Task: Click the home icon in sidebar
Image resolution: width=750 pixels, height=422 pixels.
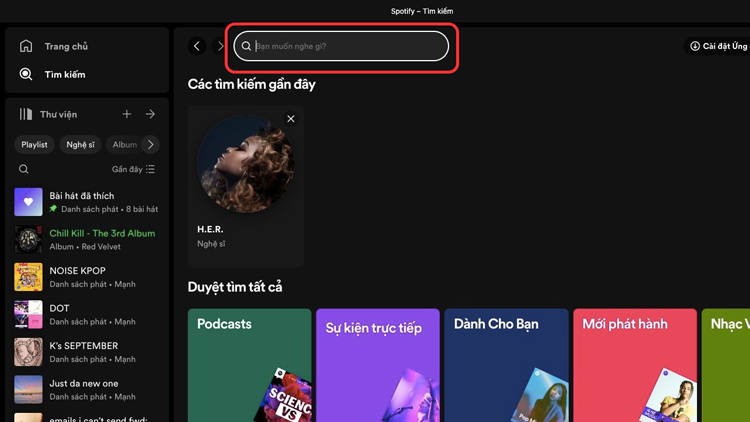Action: [x=26, y=46]
